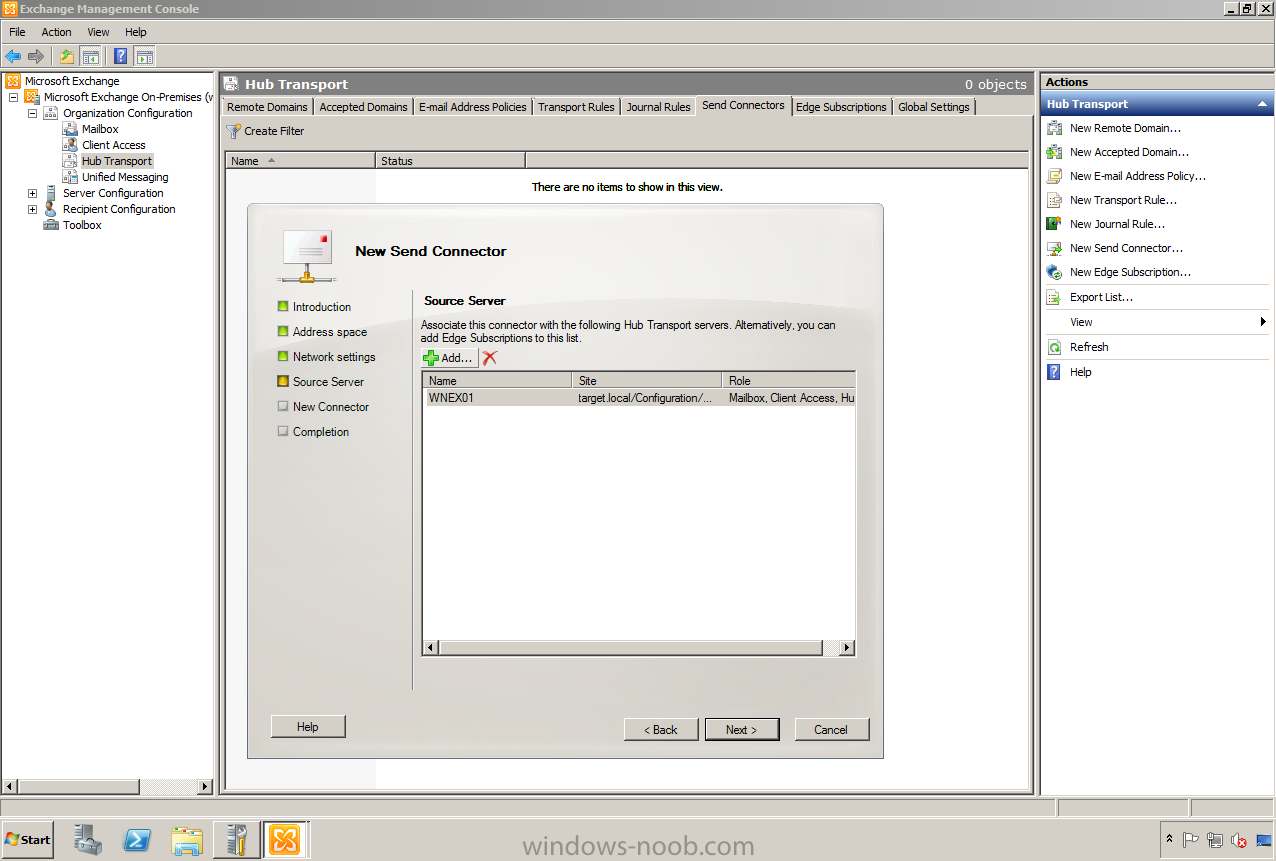Open the View menu
The width and height of the screenshot is (1276, 861).
98,32
